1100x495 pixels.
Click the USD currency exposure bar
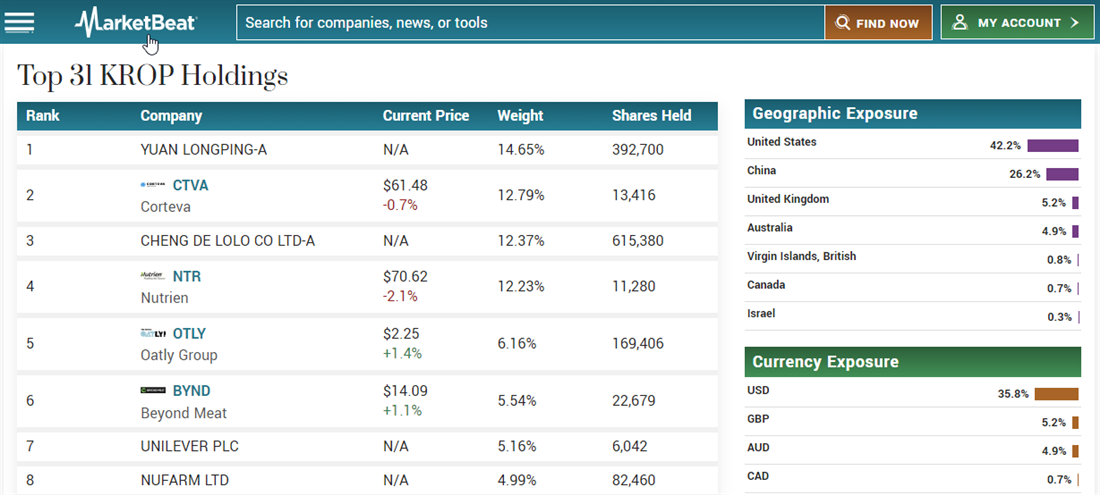[x=1056, y=394]
